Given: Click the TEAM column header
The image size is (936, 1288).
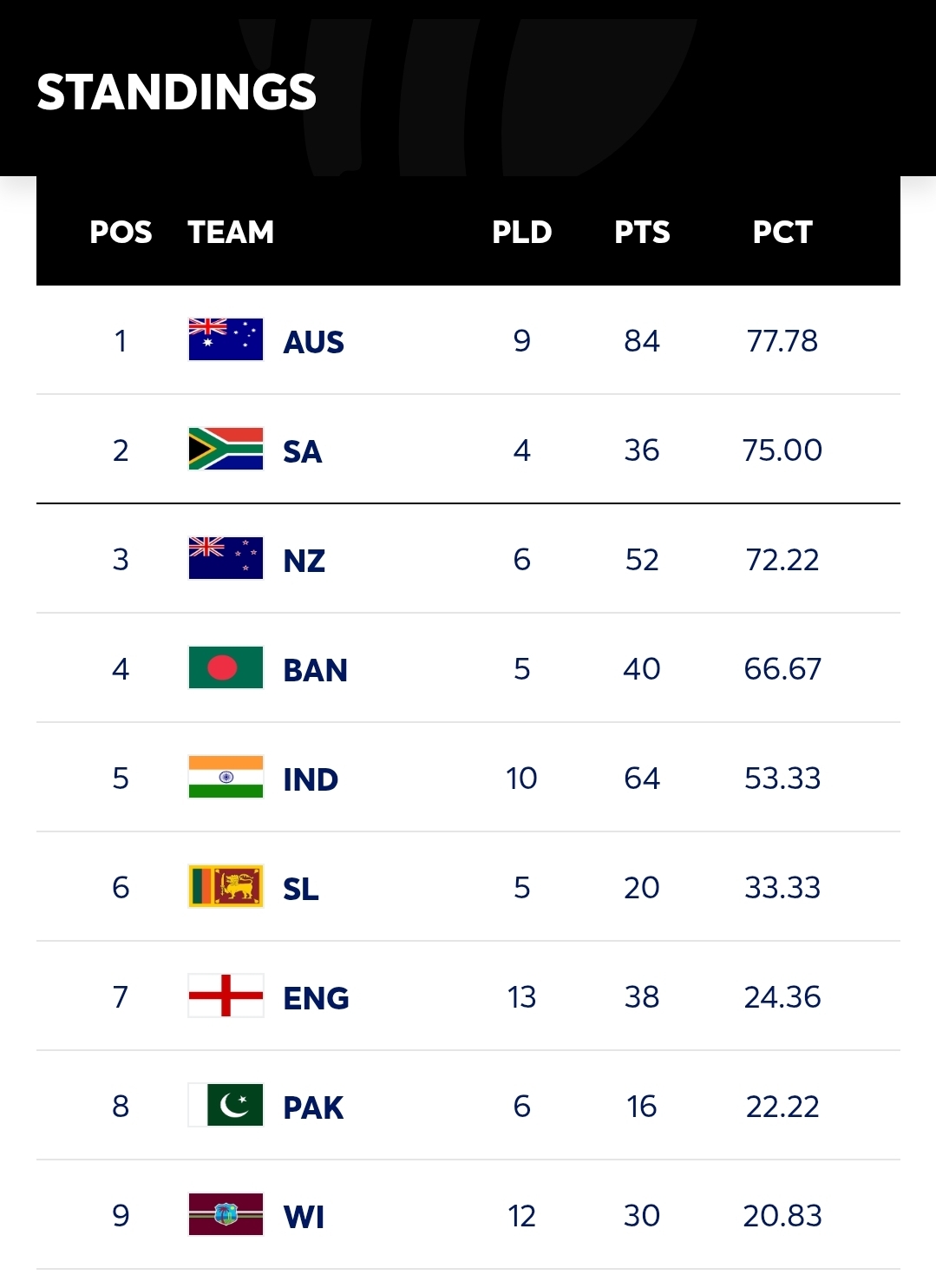Looking at the screenshot, I should click(x=231, y=232).
